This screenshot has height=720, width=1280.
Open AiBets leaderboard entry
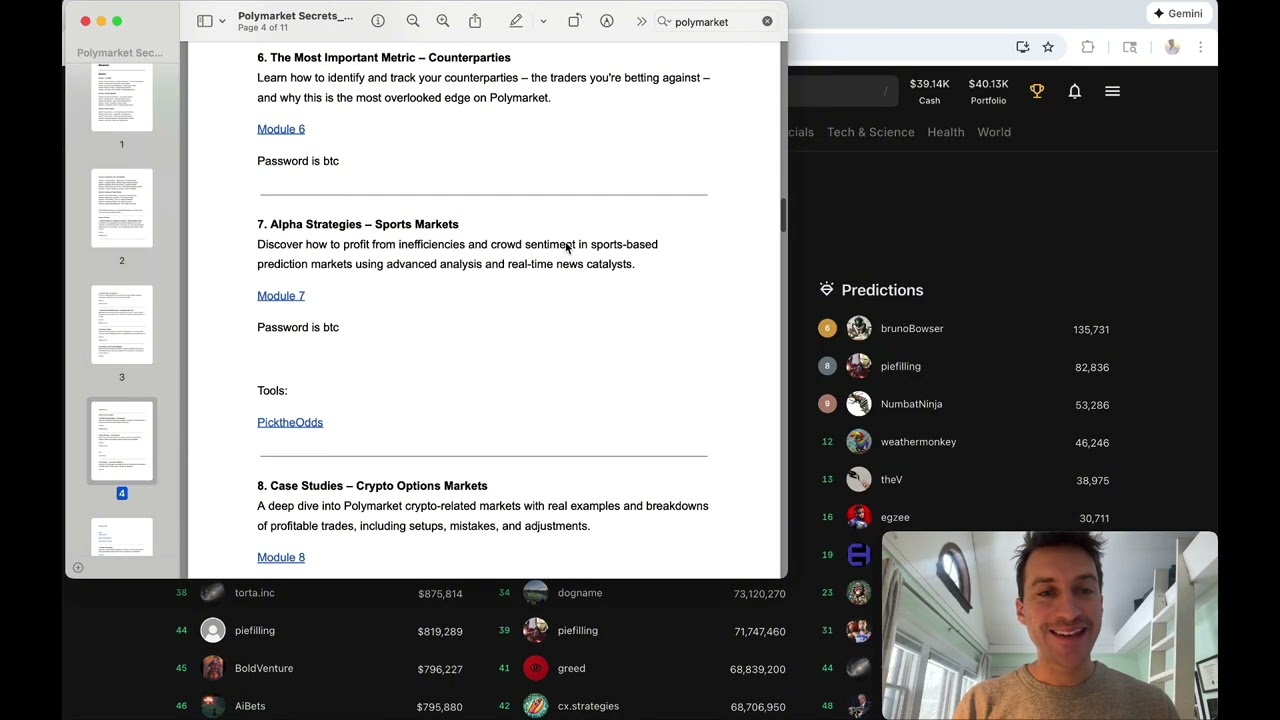[320, 706]
